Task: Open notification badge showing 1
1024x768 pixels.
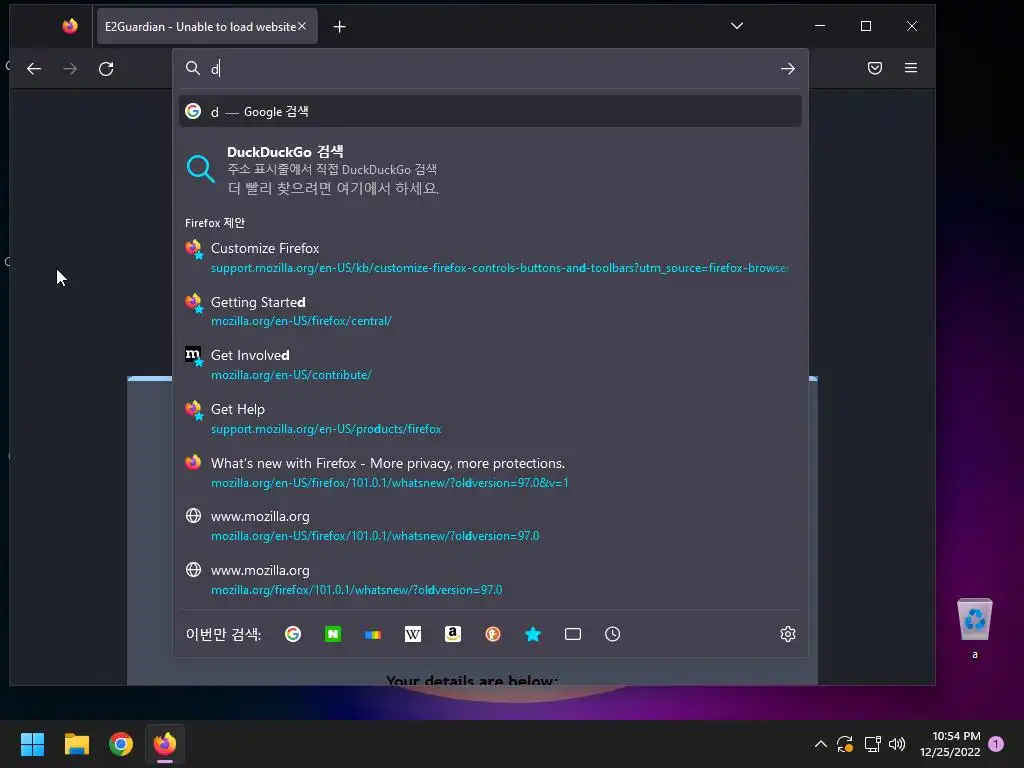Action: pos(996,744)
